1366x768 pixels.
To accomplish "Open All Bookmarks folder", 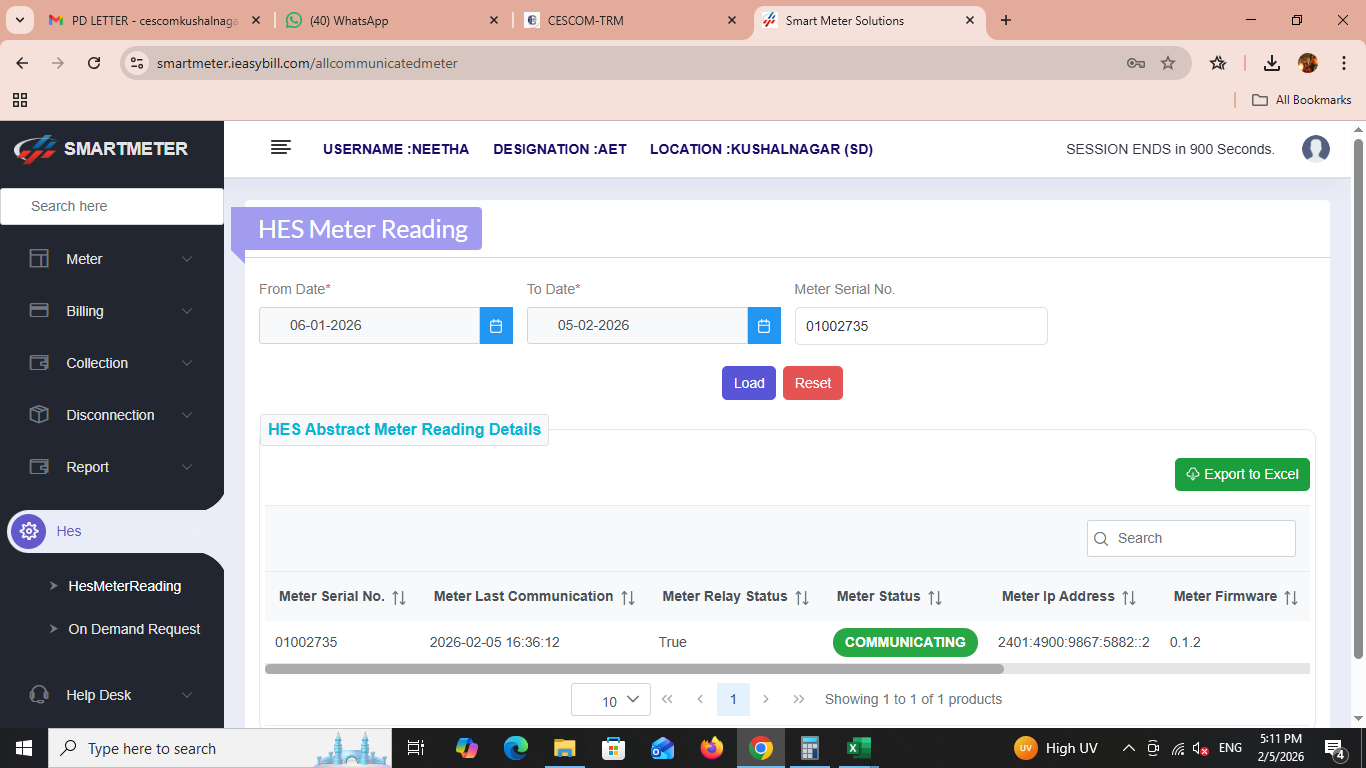I will [x=1302, y=100].
